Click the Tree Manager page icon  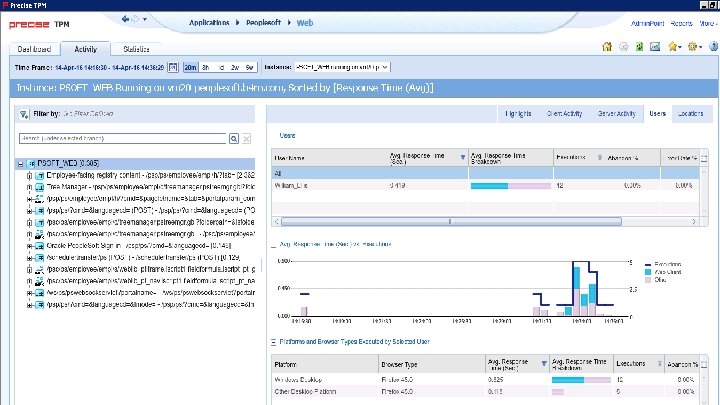click(x=39, y=187)
